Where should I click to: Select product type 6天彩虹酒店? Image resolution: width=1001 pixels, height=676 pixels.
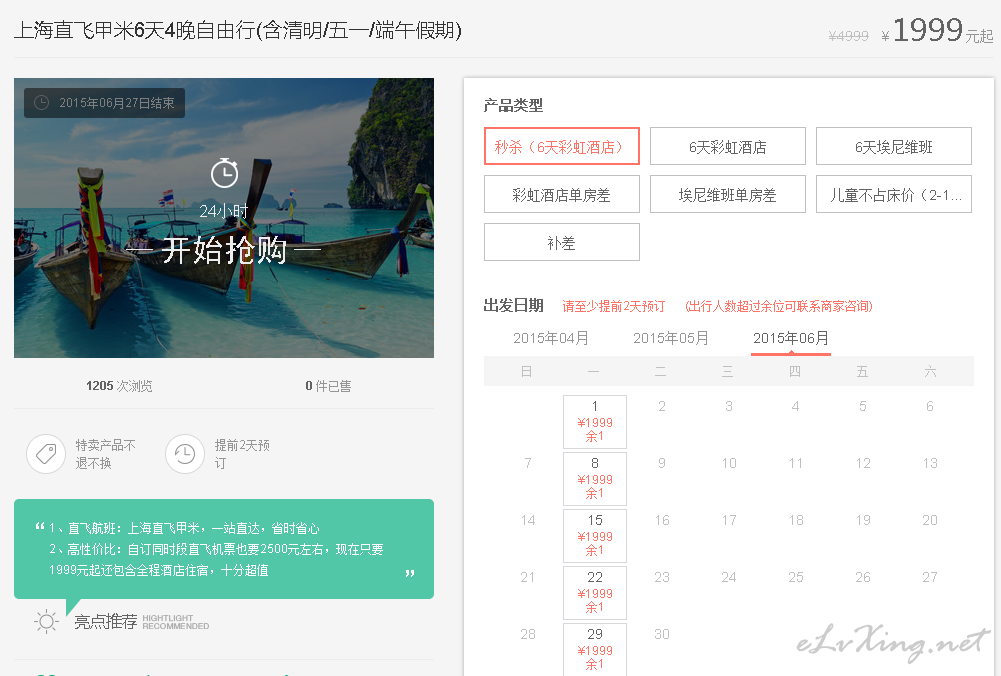[728, 146]
